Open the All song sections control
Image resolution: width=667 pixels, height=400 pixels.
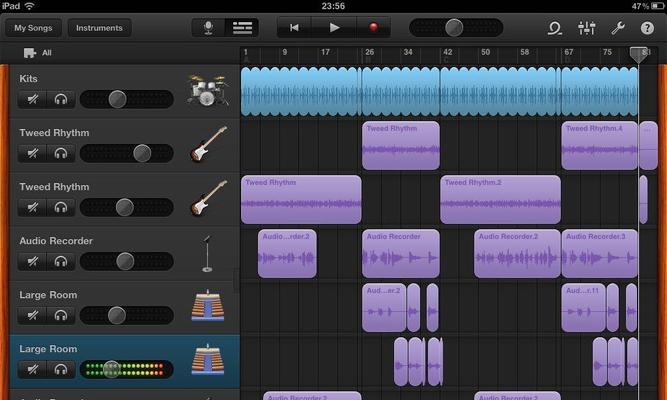tap(37, 53)
